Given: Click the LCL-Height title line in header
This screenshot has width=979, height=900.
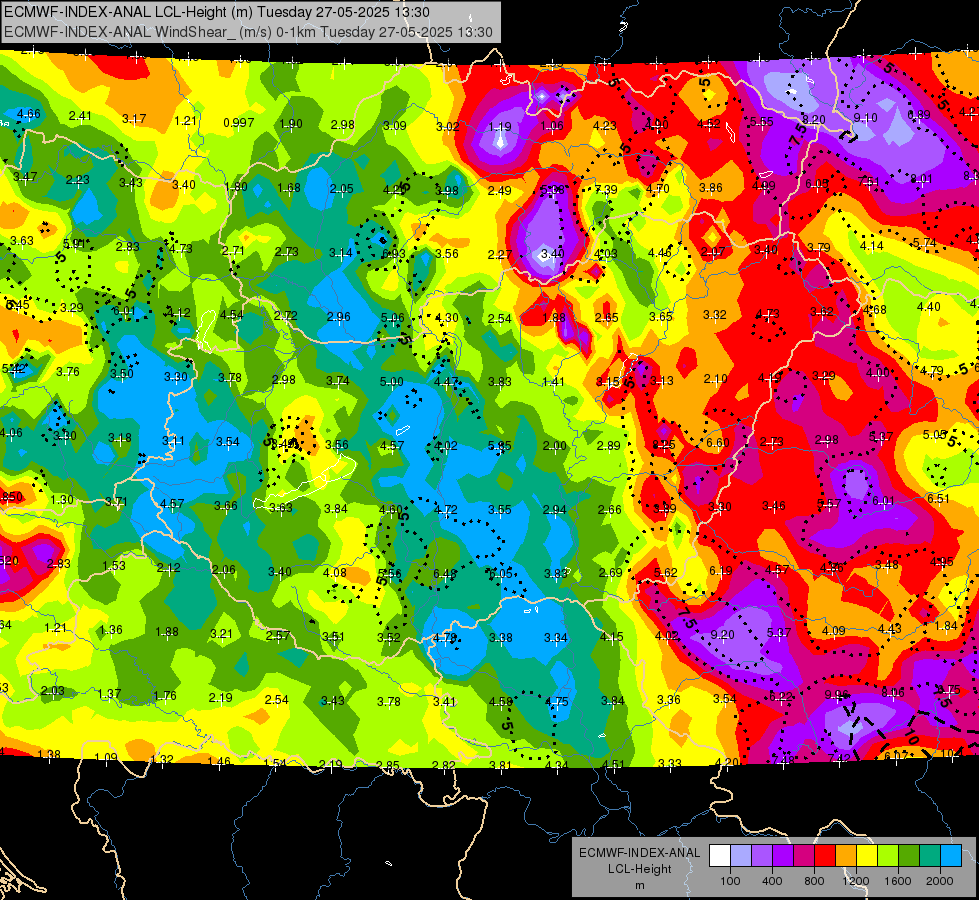Looking at the screenshot, I should pyautogui.click(x=216, y=11).
